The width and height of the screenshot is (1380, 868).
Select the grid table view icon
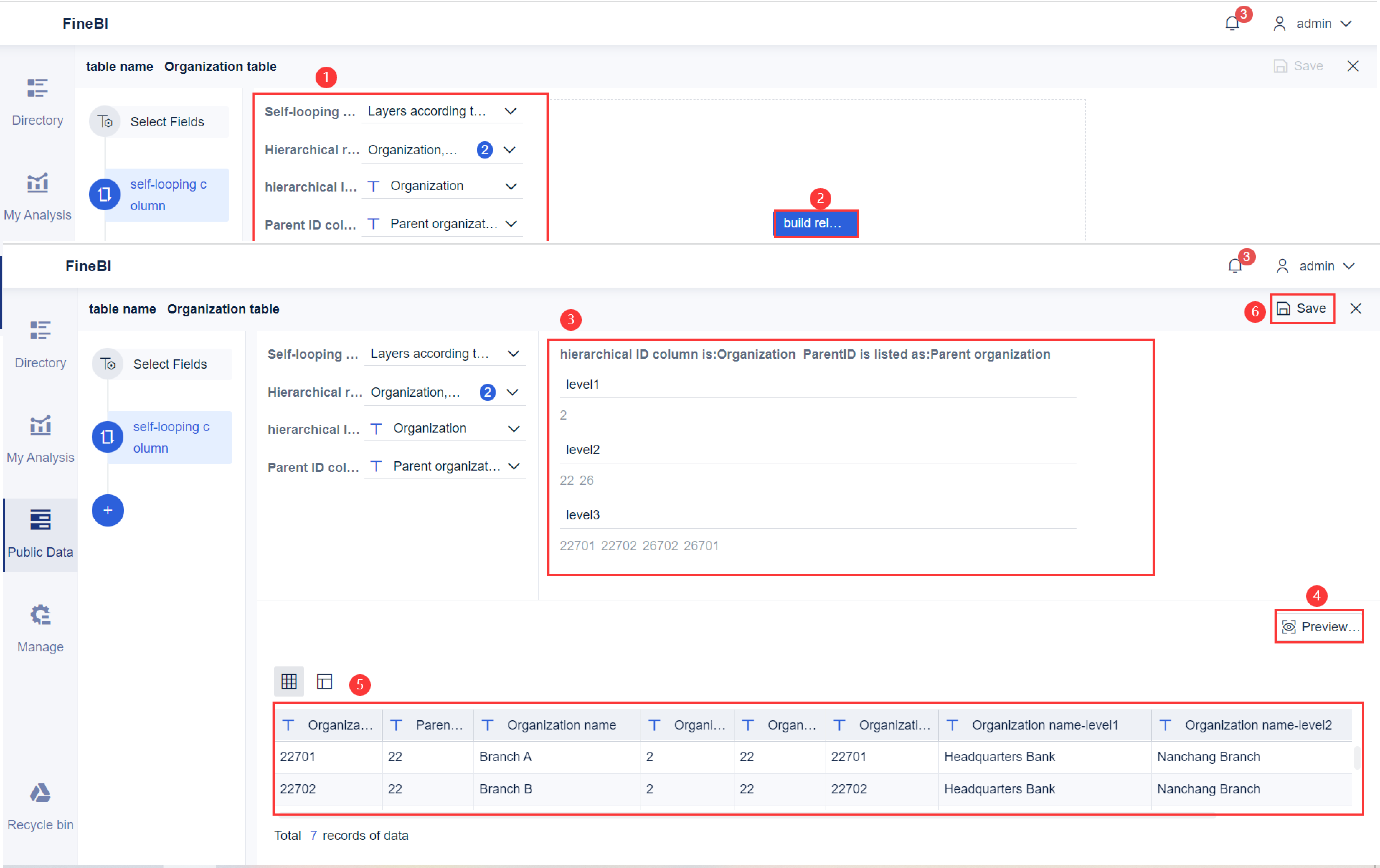pyautogui.click(x=289, y=682)
